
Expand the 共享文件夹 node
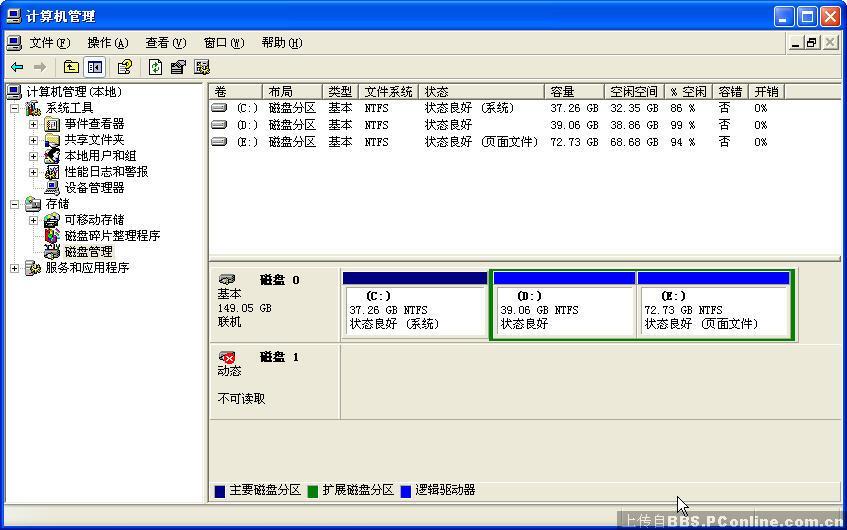[x=33, y=140]
